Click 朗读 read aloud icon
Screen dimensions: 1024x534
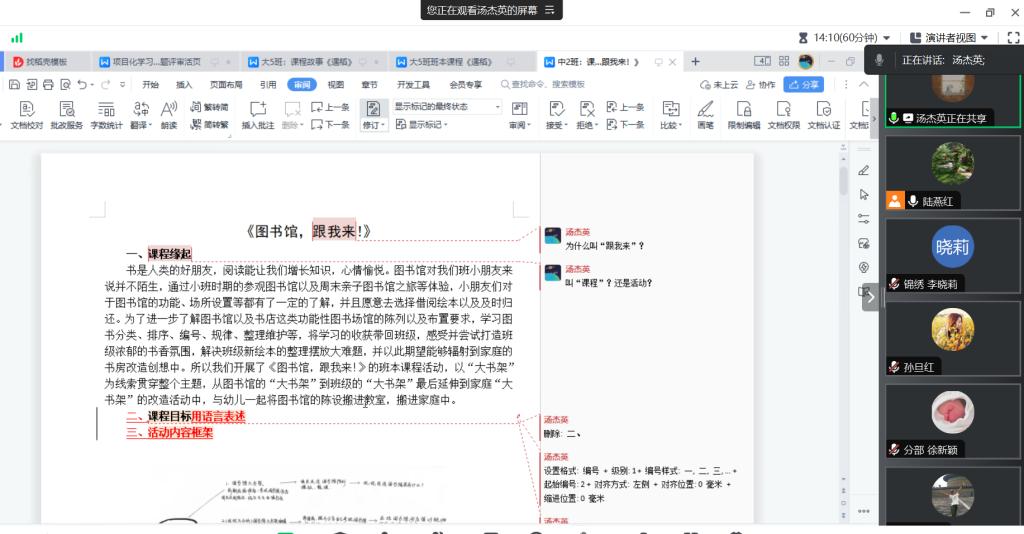pos(169,115)
